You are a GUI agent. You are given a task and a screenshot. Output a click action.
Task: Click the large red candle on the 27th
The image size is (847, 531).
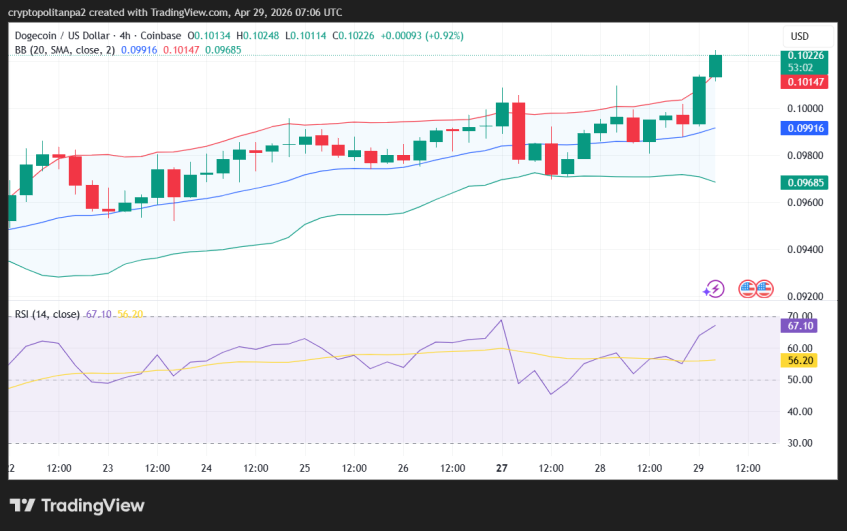click(518, 130)
